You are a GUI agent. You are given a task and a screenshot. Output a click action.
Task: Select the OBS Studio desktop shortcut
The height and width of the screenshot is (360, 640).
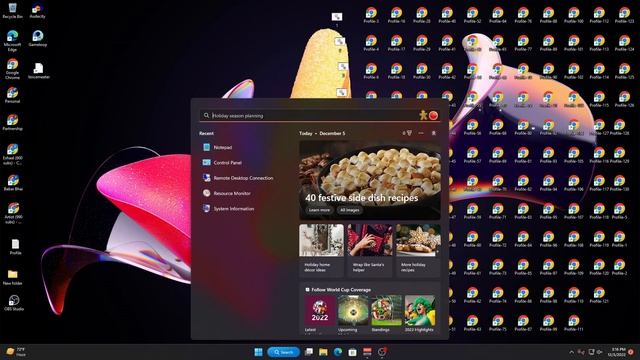coord(14,303)
